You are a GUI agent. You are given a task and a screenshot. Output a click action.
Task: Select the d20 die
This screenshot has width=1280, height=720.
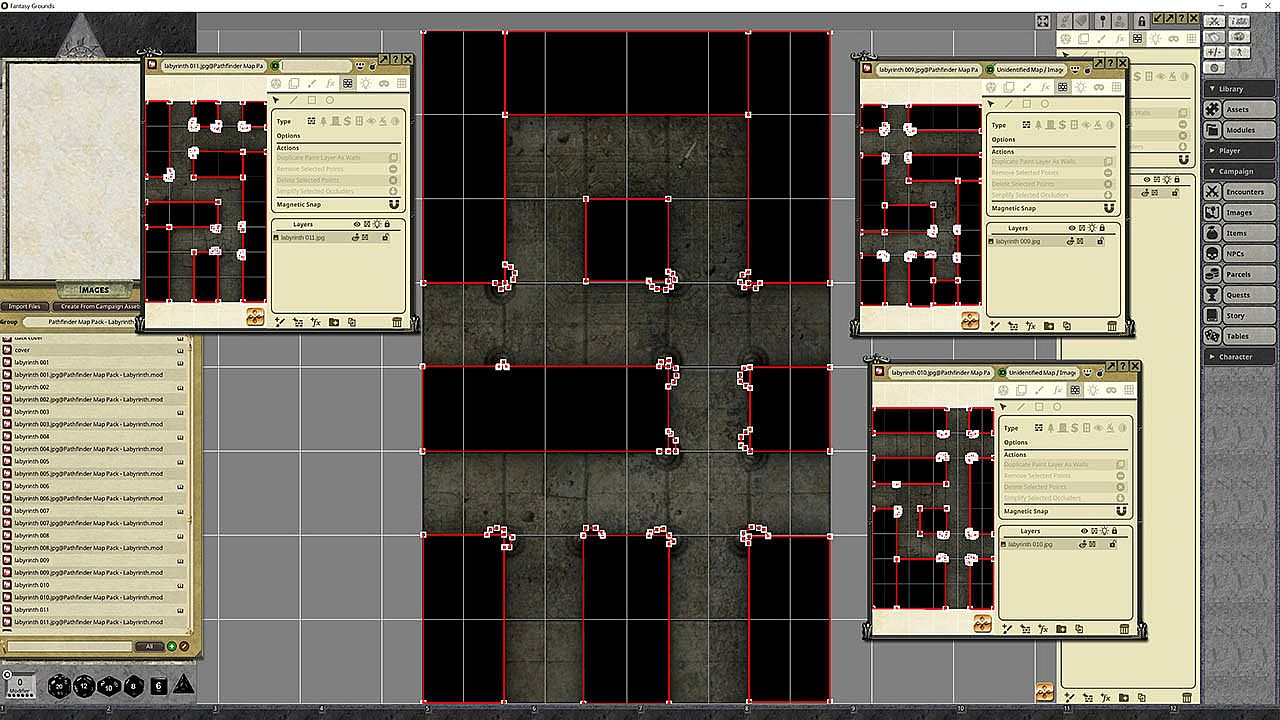pyautogui.click(x=59, y=686)
